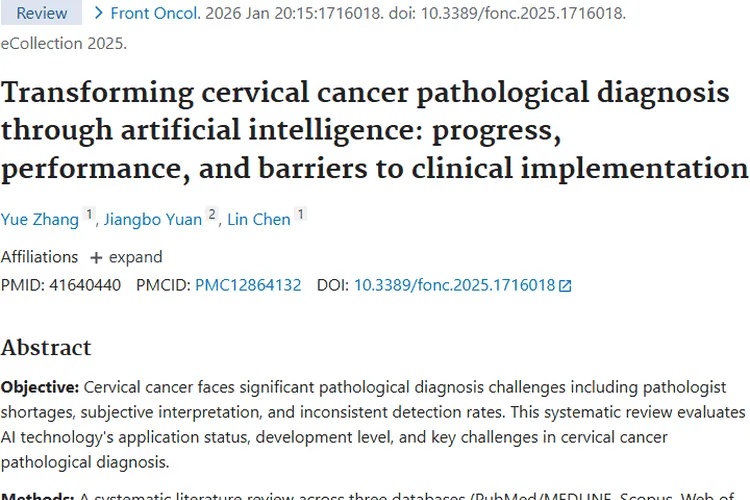Click affiliation superscript 1 beside Lin Chen
This screenshot has height=500, width=750.
coord(301,215)
